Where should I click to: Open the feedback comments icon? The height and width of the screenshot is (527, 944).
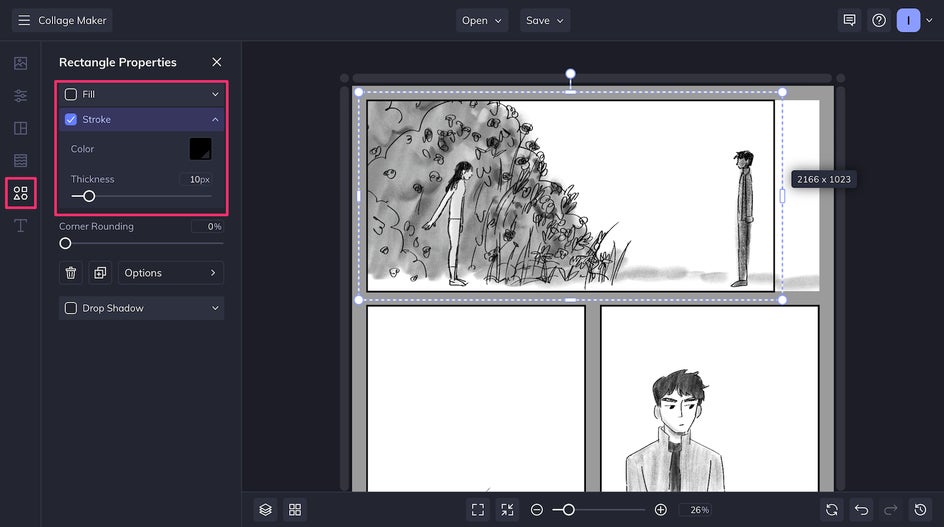coord(849,20)
